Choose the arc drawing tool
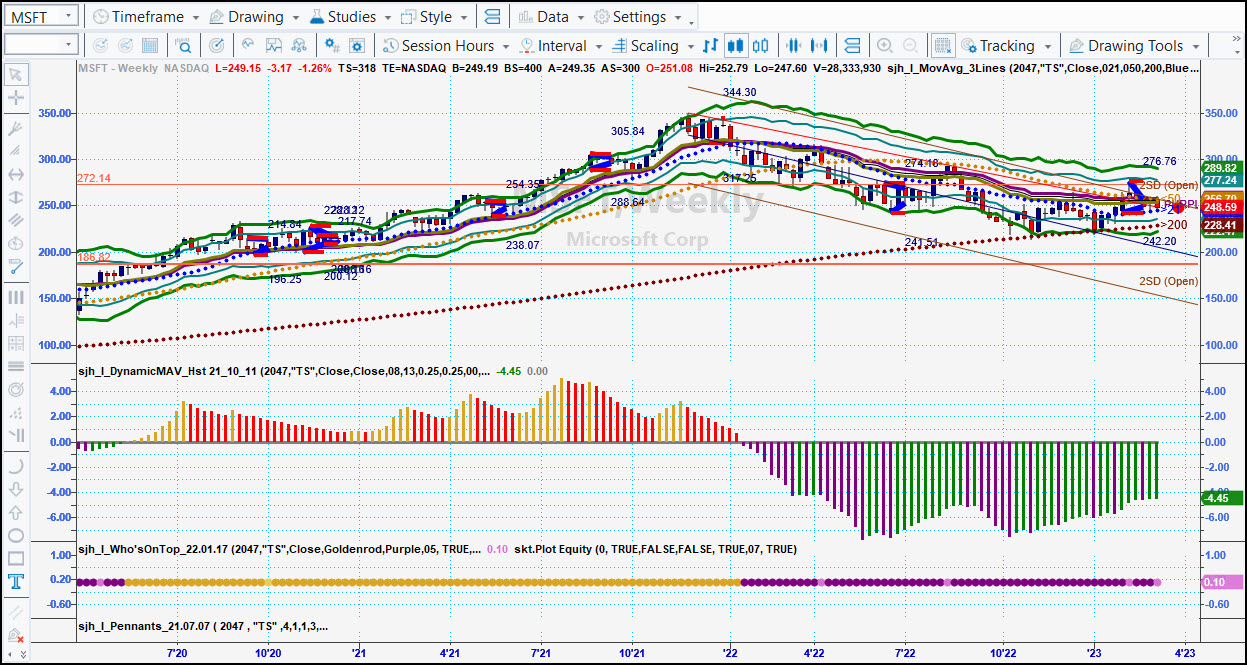 click(x=15, y=466)
